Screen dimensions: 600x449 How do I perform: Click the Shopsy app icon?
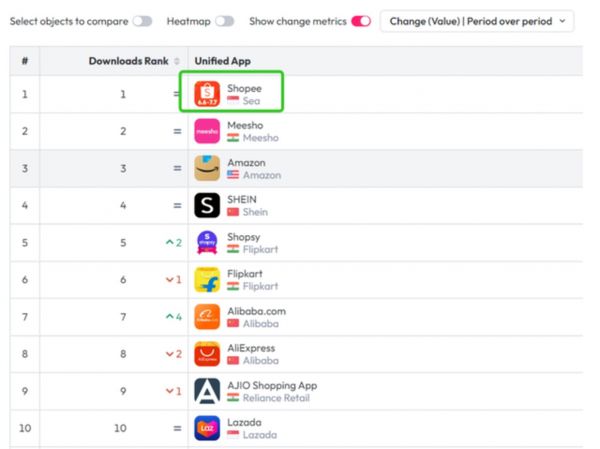207,242
